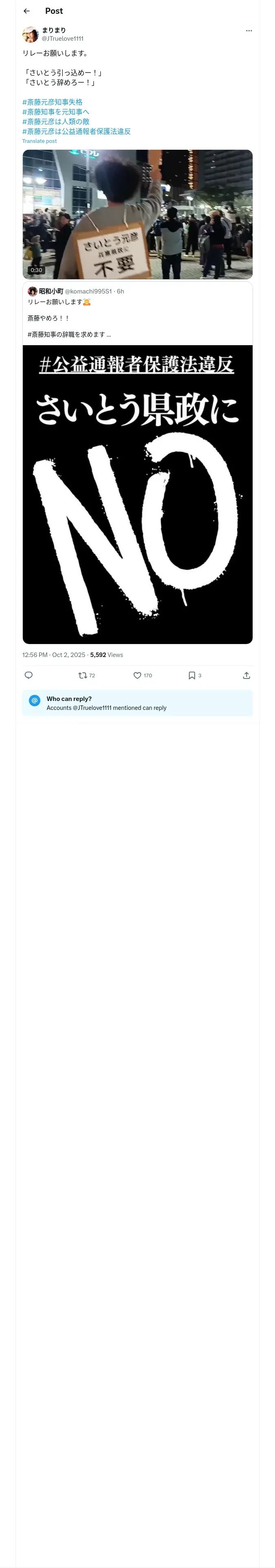Click the repost icon with 72 reposts

83,675
